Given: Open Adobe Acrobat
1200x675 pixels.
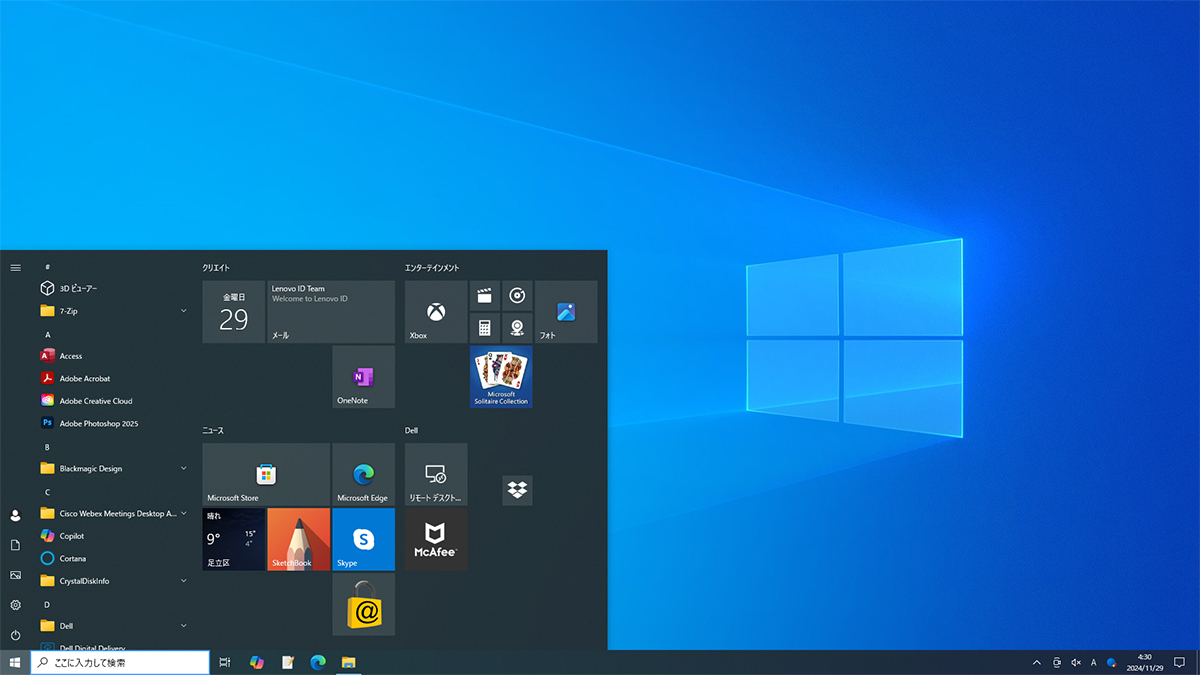Looking at the screenshot, I should (x=112, y=378).
